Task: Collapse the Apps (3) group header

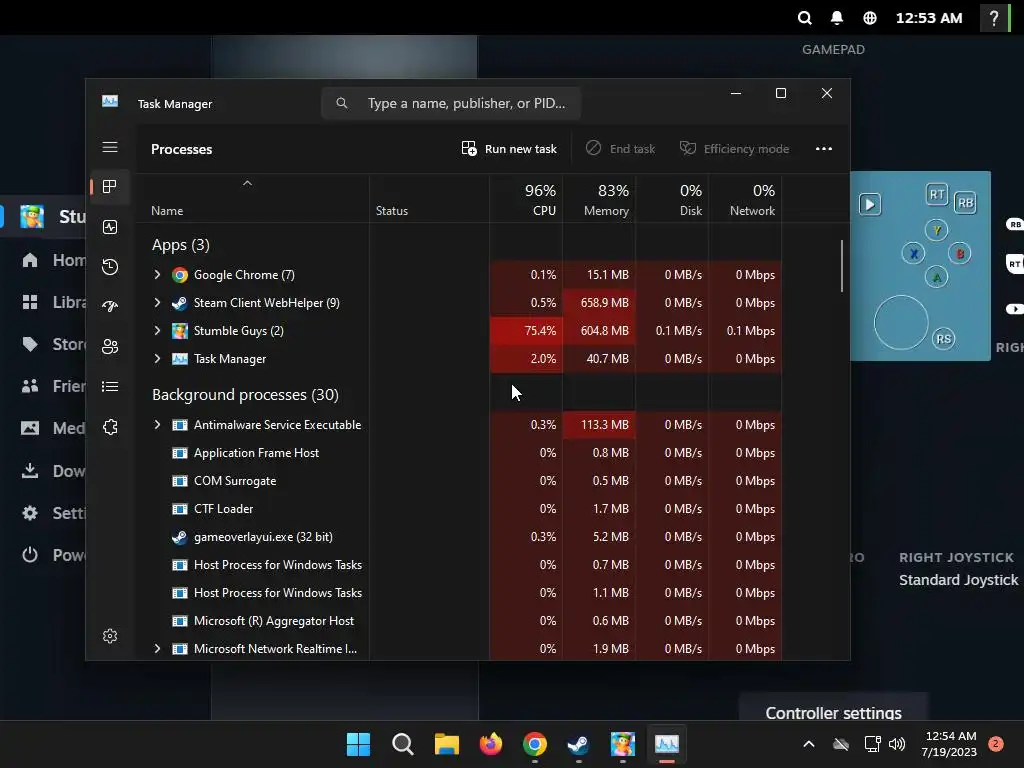Action: click(x=181, y=245)
